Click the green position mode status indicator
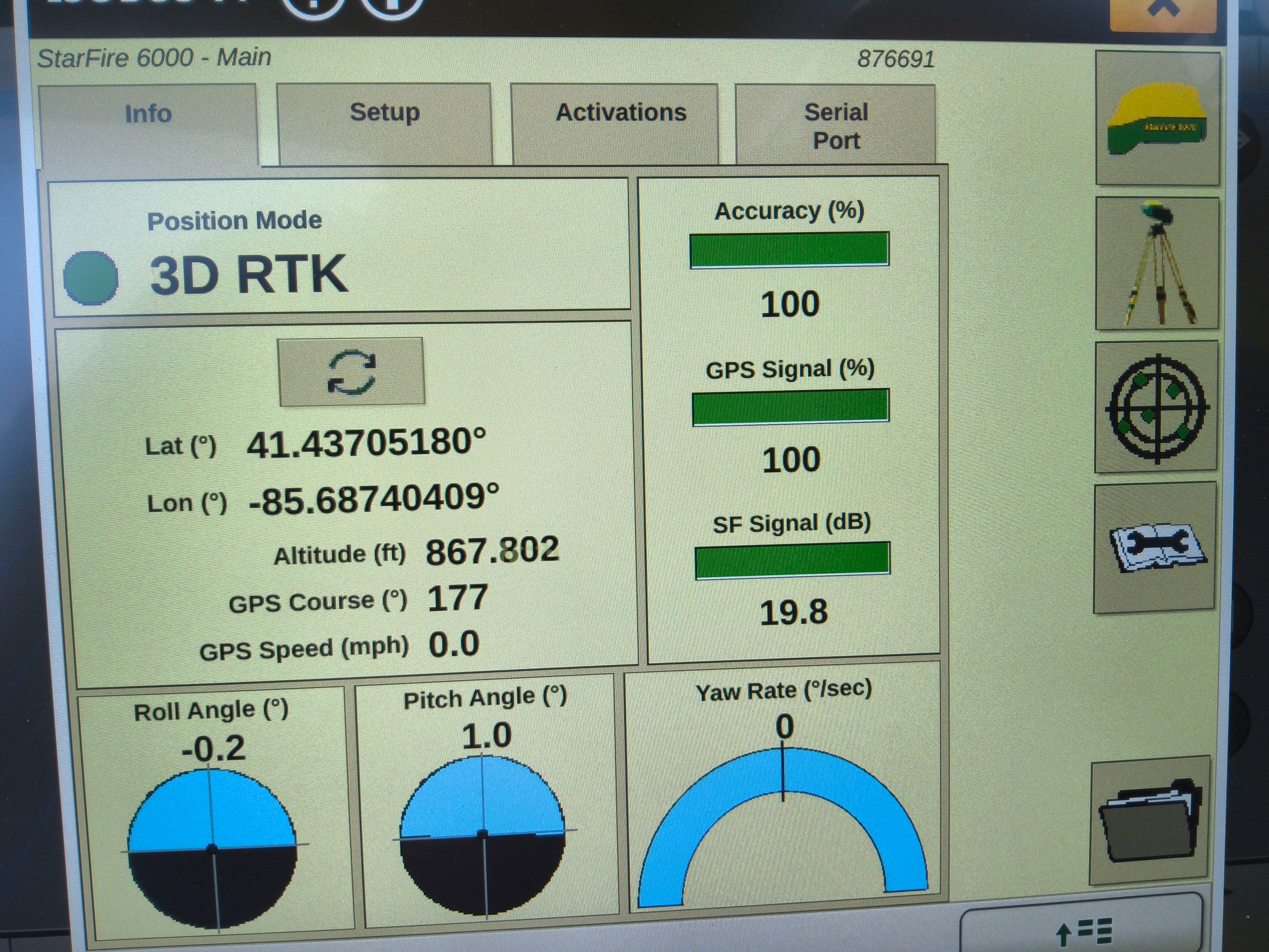 [x=91, y=278]
